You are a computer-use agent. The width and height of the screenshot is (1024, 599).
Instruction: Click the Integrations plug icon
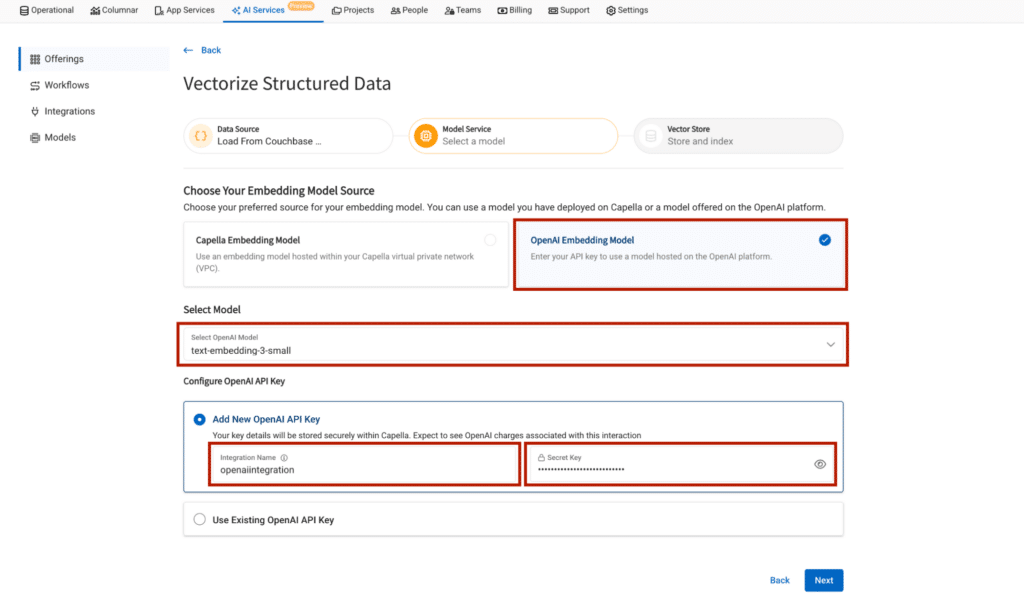coord(35,112)
